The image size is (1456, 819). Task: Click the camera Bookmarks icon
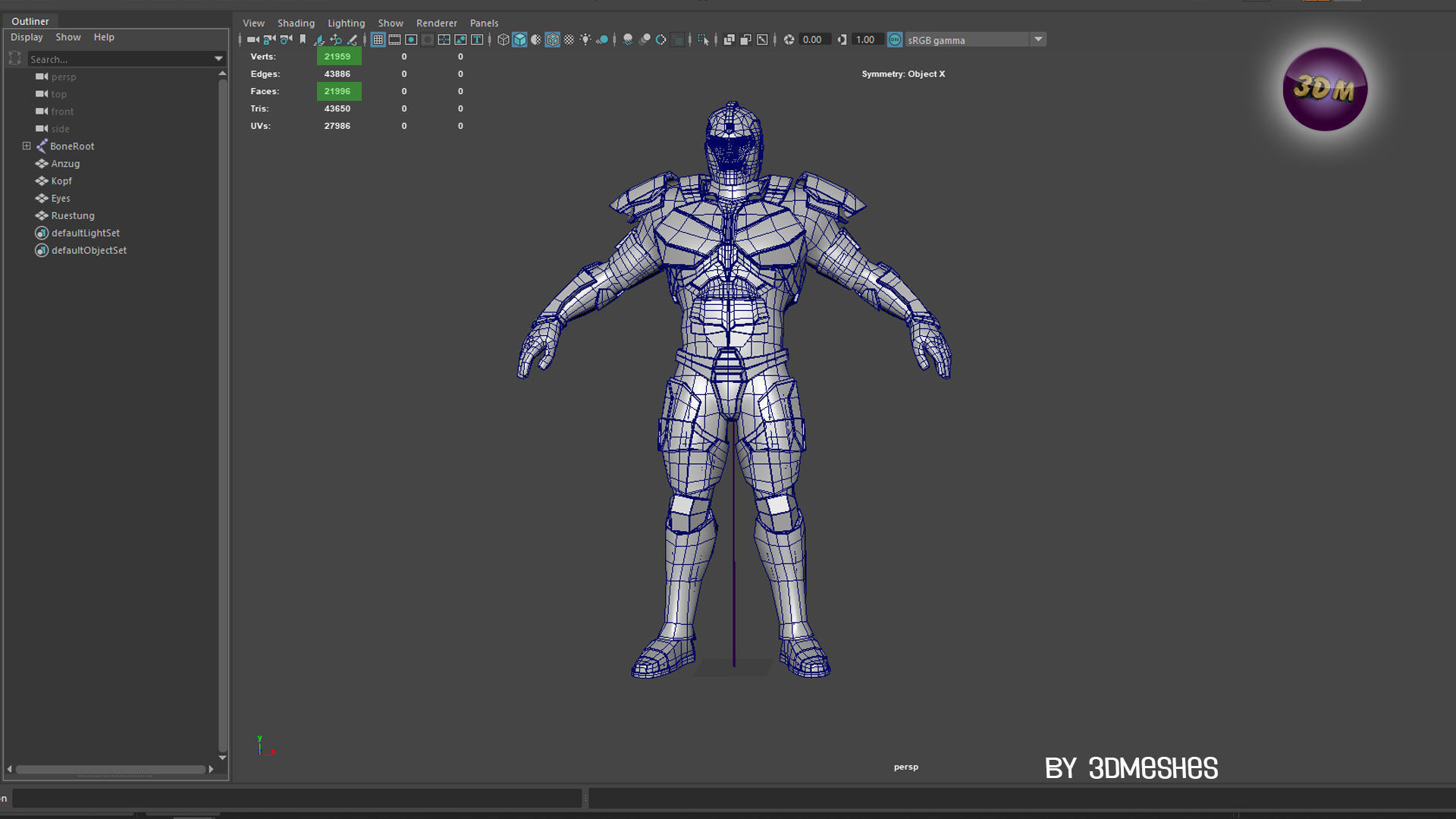[x=303, y=39]
